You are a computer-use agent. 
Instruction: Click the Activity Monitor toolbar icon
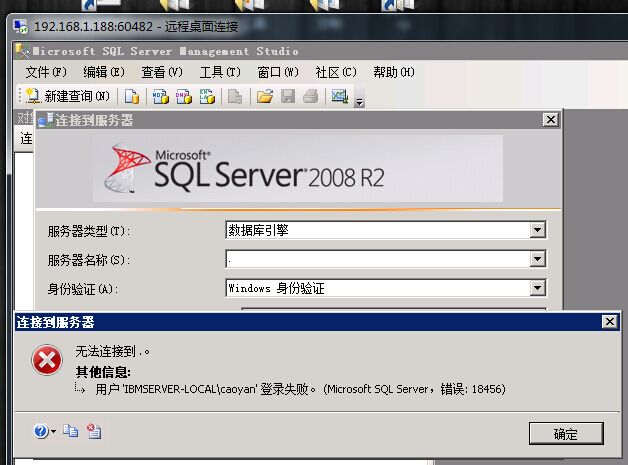(x=340, y=97)
